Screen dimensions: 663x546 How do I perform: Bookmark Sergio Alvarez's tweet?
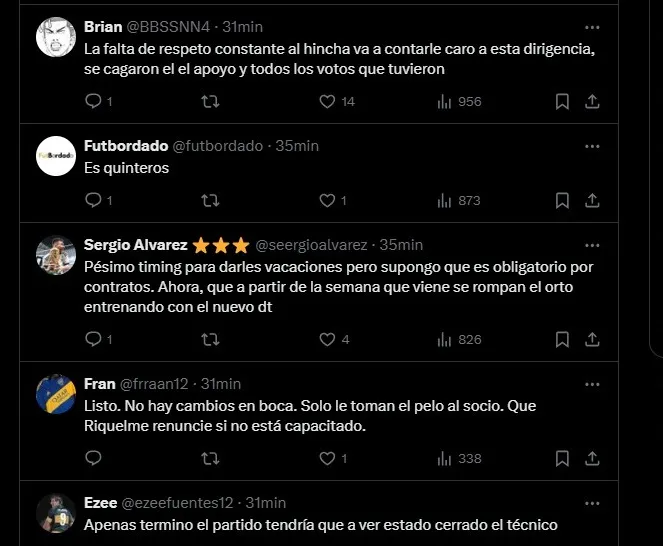(x=562, y=339)
